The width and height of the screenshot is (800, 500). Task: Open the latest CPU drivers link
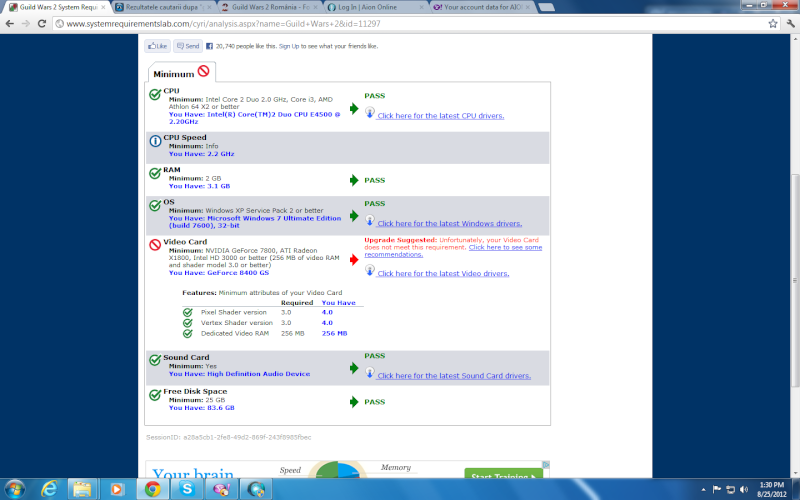click(441, 116)
